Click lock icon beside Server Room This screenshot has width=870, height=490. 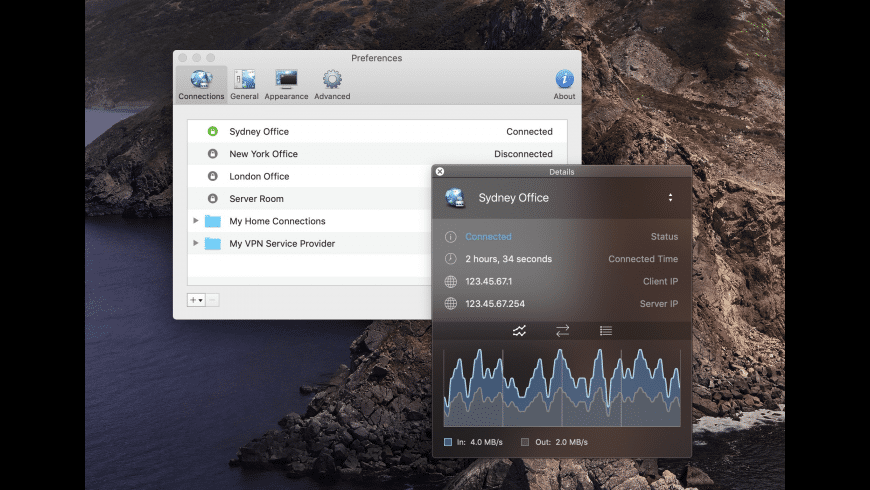click(x=213, y=198)
